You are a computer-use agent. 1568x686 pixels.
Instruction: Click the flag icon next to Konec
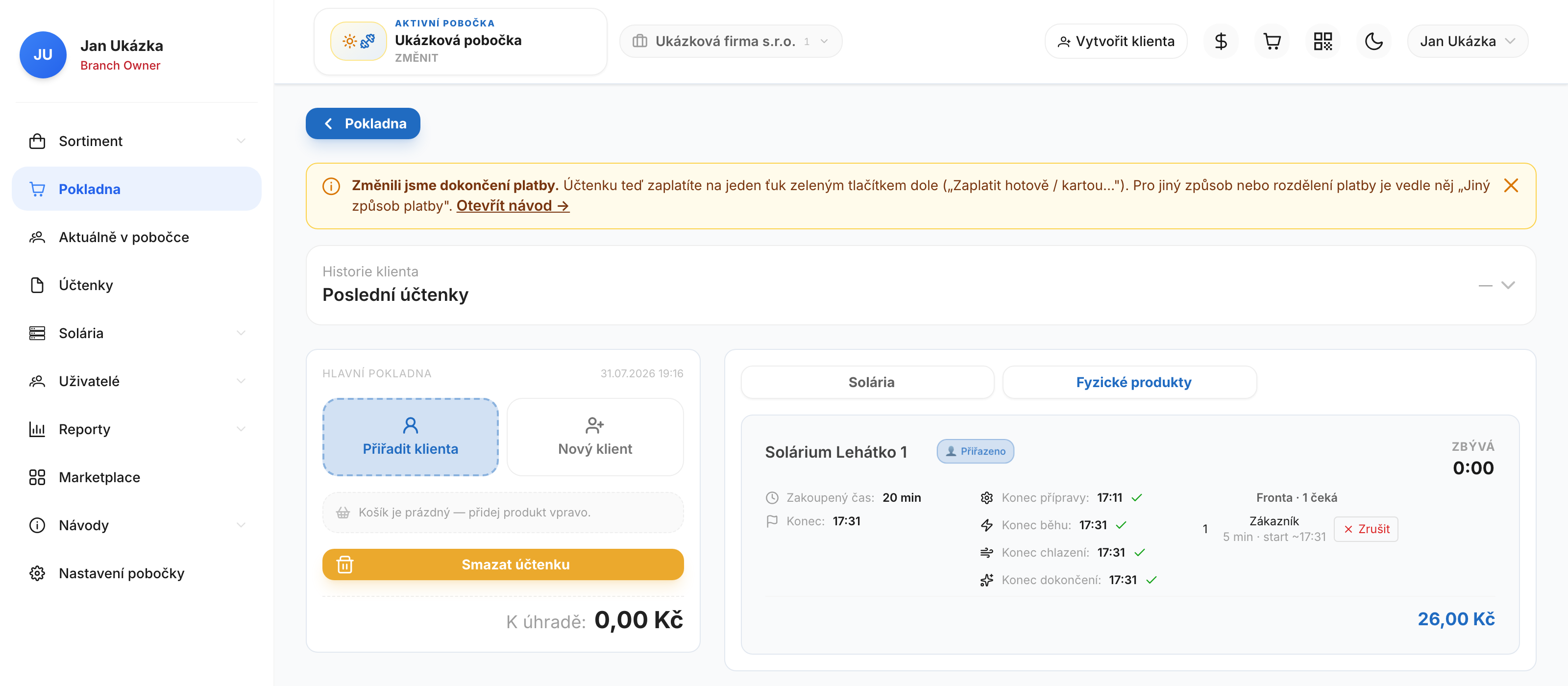(x=772, y=522)
